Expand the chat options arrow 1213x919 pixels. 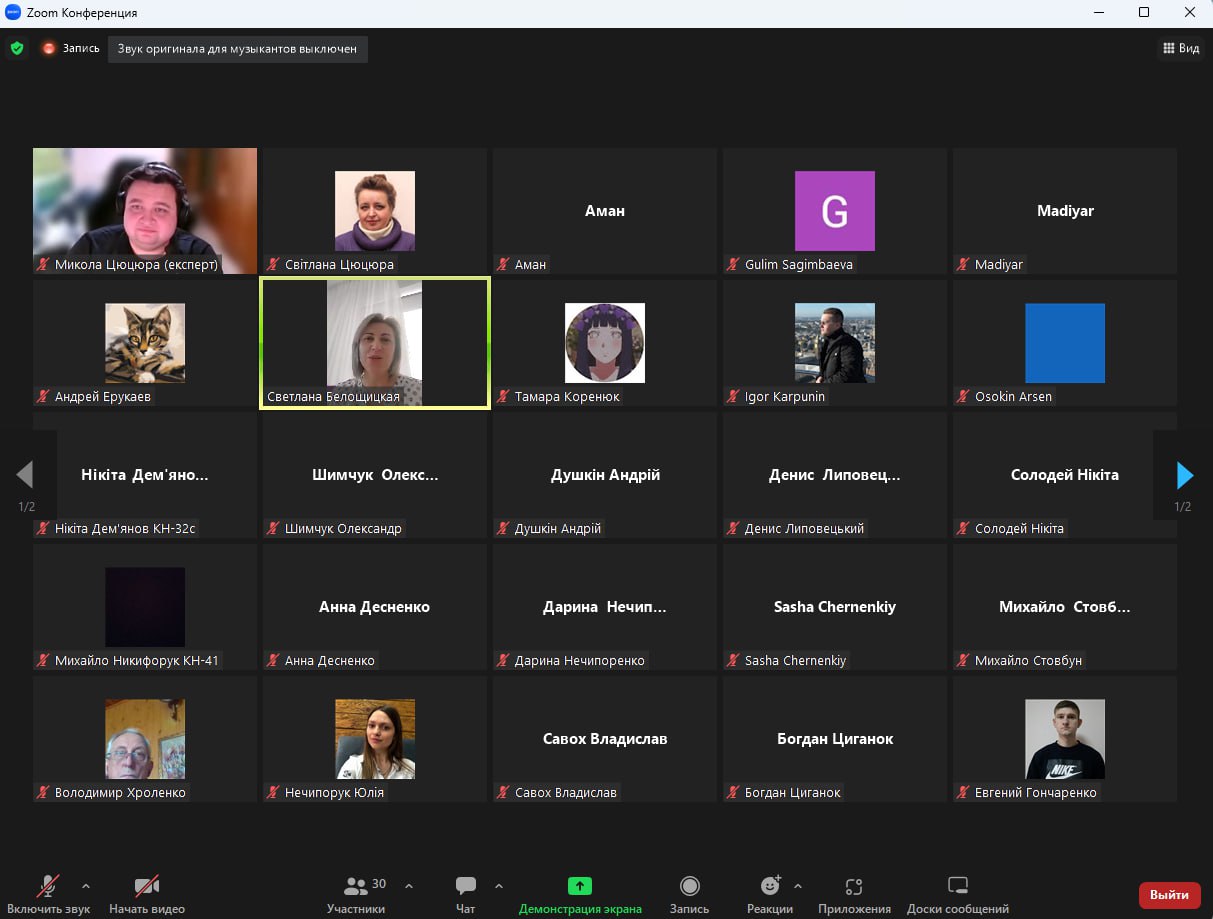point(499,886)
